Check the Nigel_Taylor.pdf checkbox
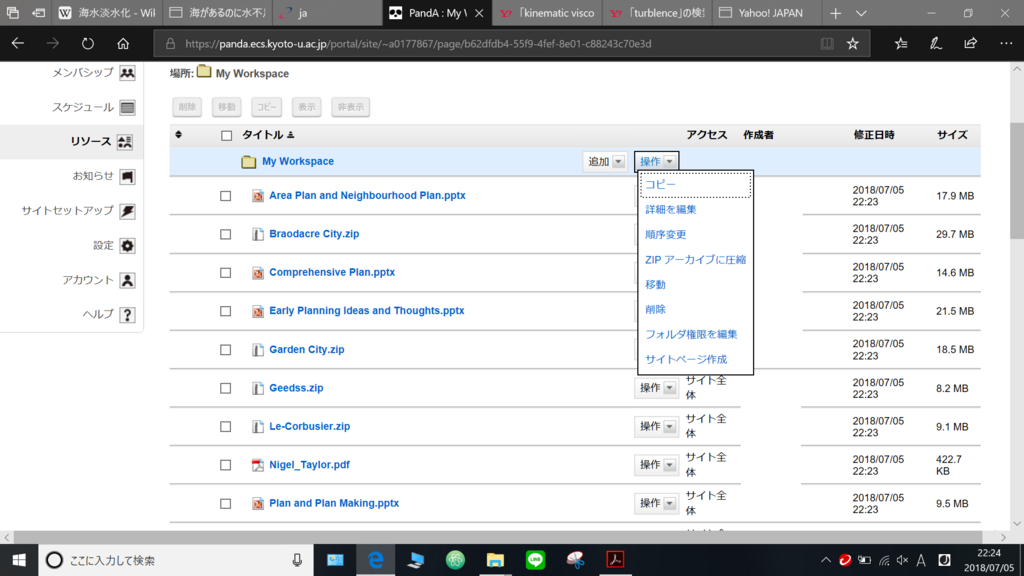Screen dimensions: 1024x576 pyautogui.click(x=225, y=466)
